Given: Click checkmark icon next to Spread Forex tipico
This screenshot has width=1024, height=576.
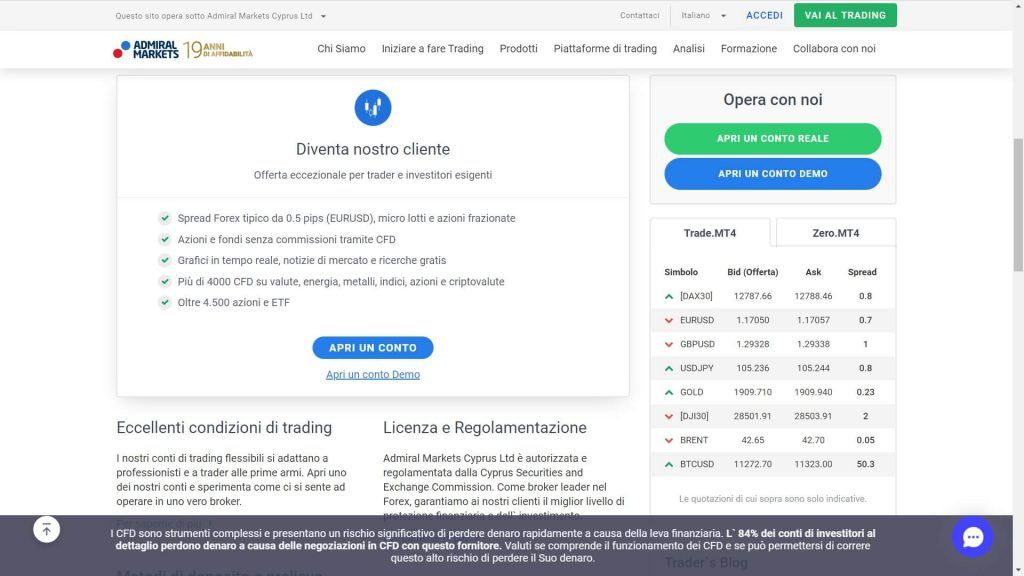Looking at the screenshot, I should [165, 218].
